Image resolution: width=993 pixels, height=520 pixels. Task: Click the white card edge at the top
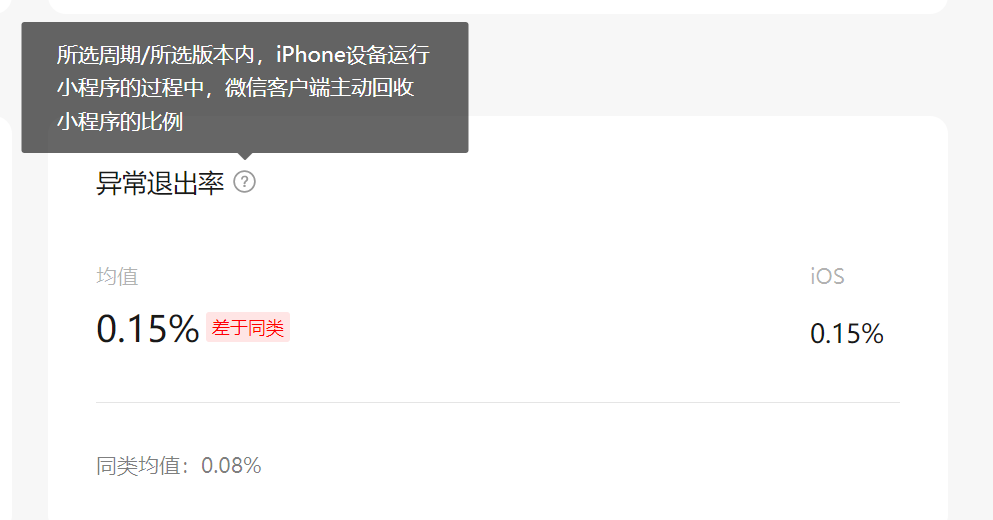coord(498,6)
